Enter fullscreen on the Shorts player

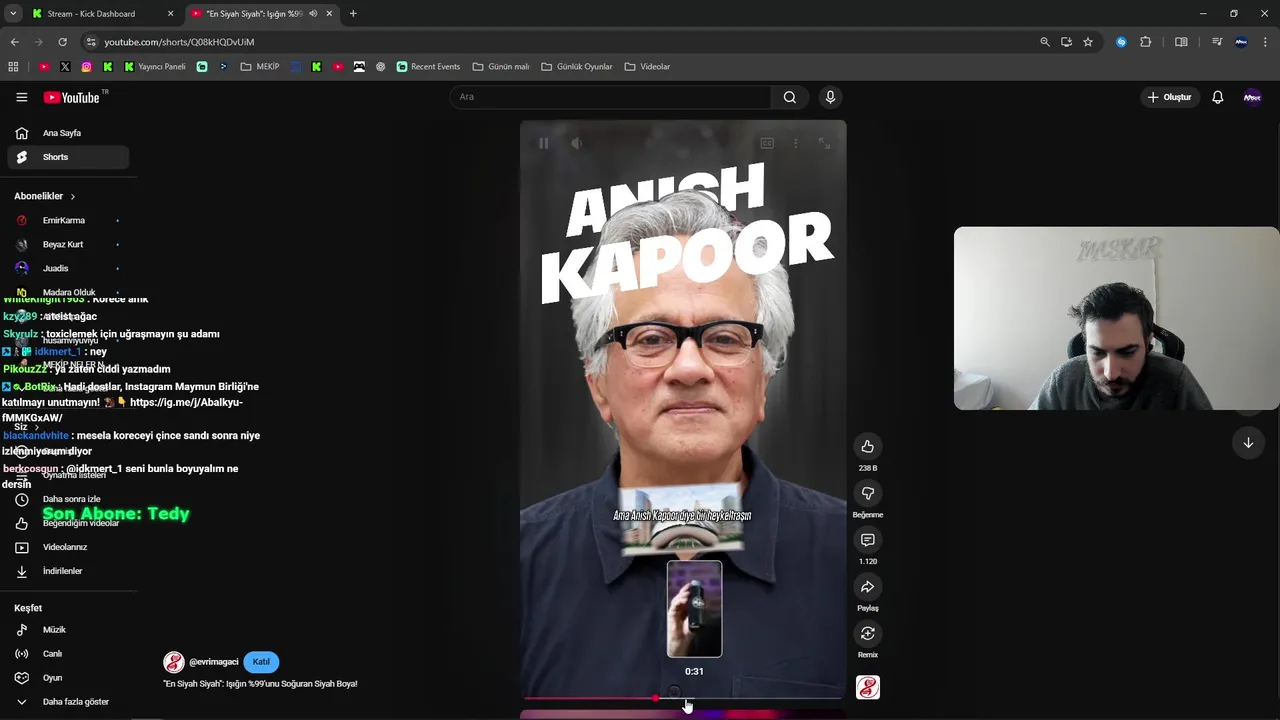pos(824,143)
